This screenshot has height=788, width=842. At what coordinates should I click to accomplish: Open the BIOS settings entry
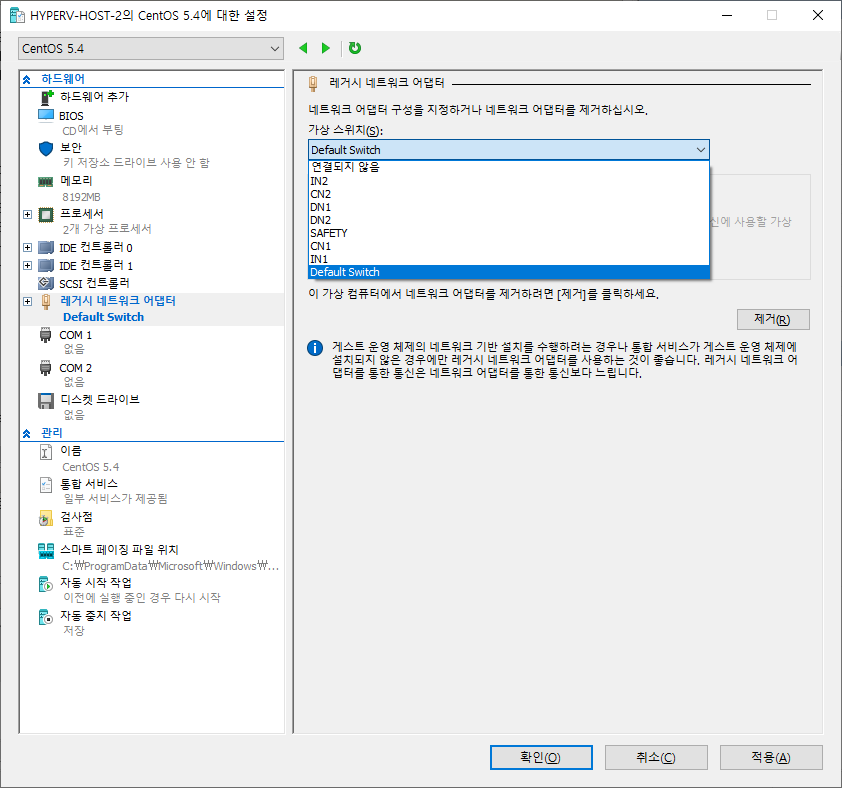pyautogui.click(x=72, y=116)
